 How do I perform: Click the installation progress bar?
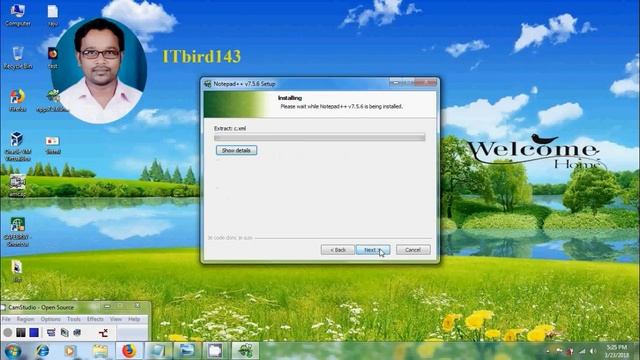click(320, 138)
